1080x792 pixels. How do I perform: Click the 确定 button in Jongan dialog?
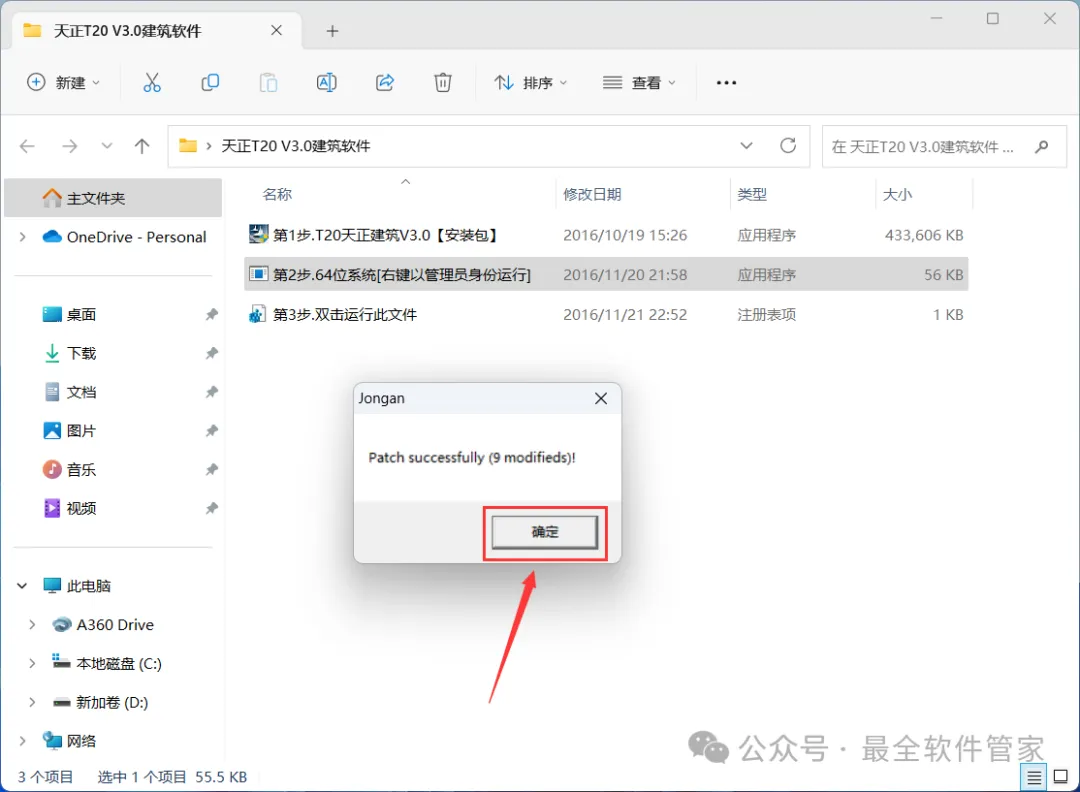coord(544,532)
